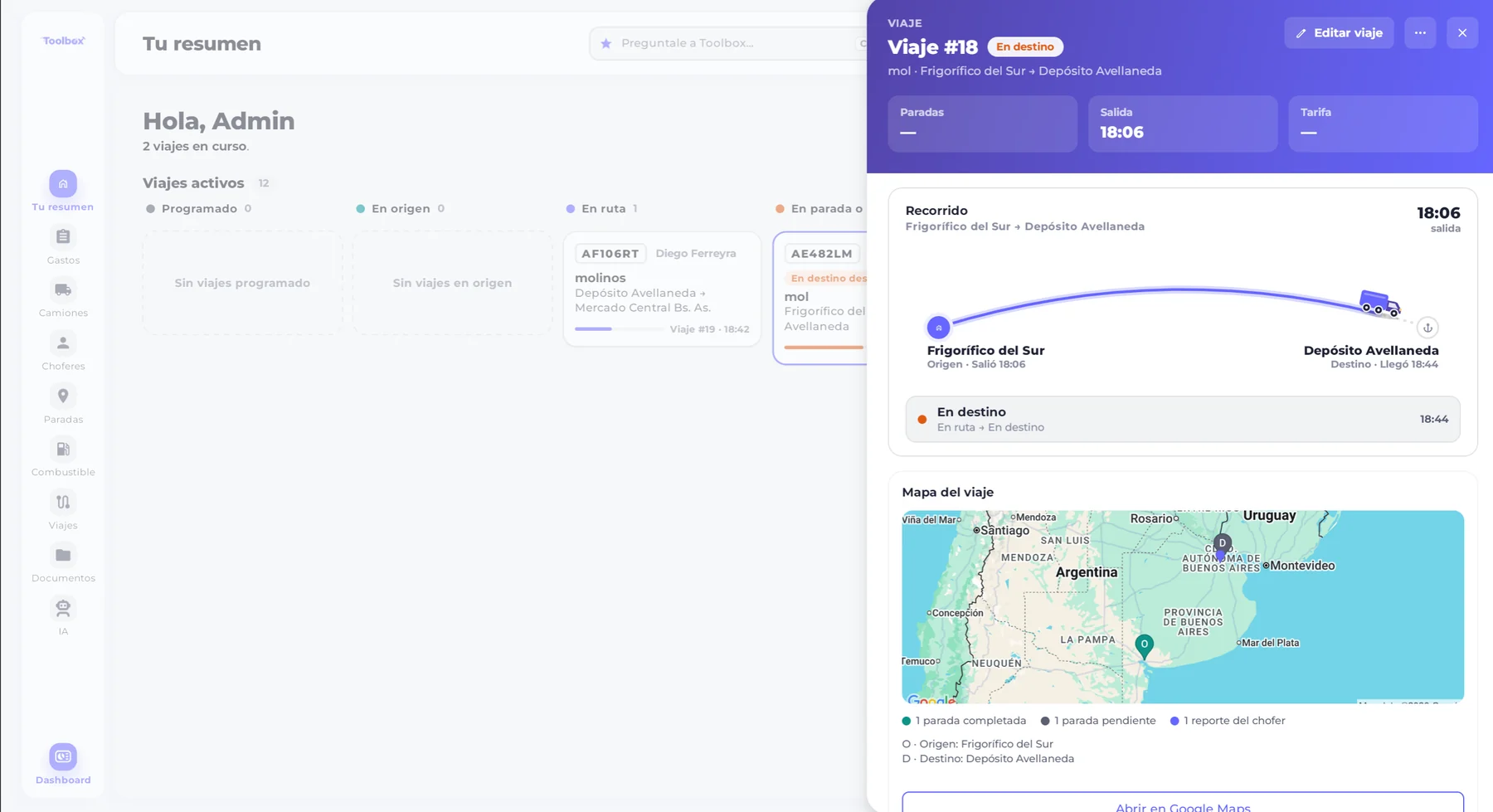Screen dimensions: 1493x812
Task: Click the truck icon on route line
Action: [1379, 303]
